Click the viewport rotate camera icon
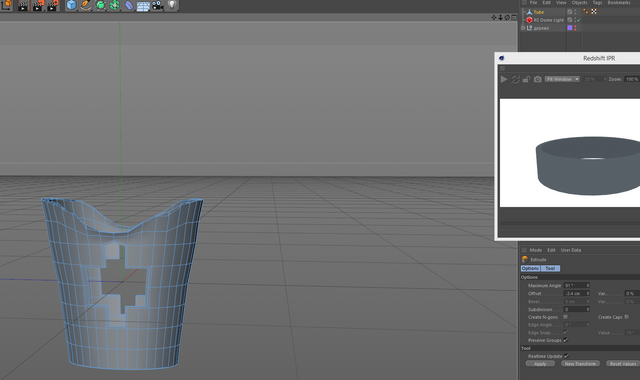 pyautogui.click(x=507, y=18)
